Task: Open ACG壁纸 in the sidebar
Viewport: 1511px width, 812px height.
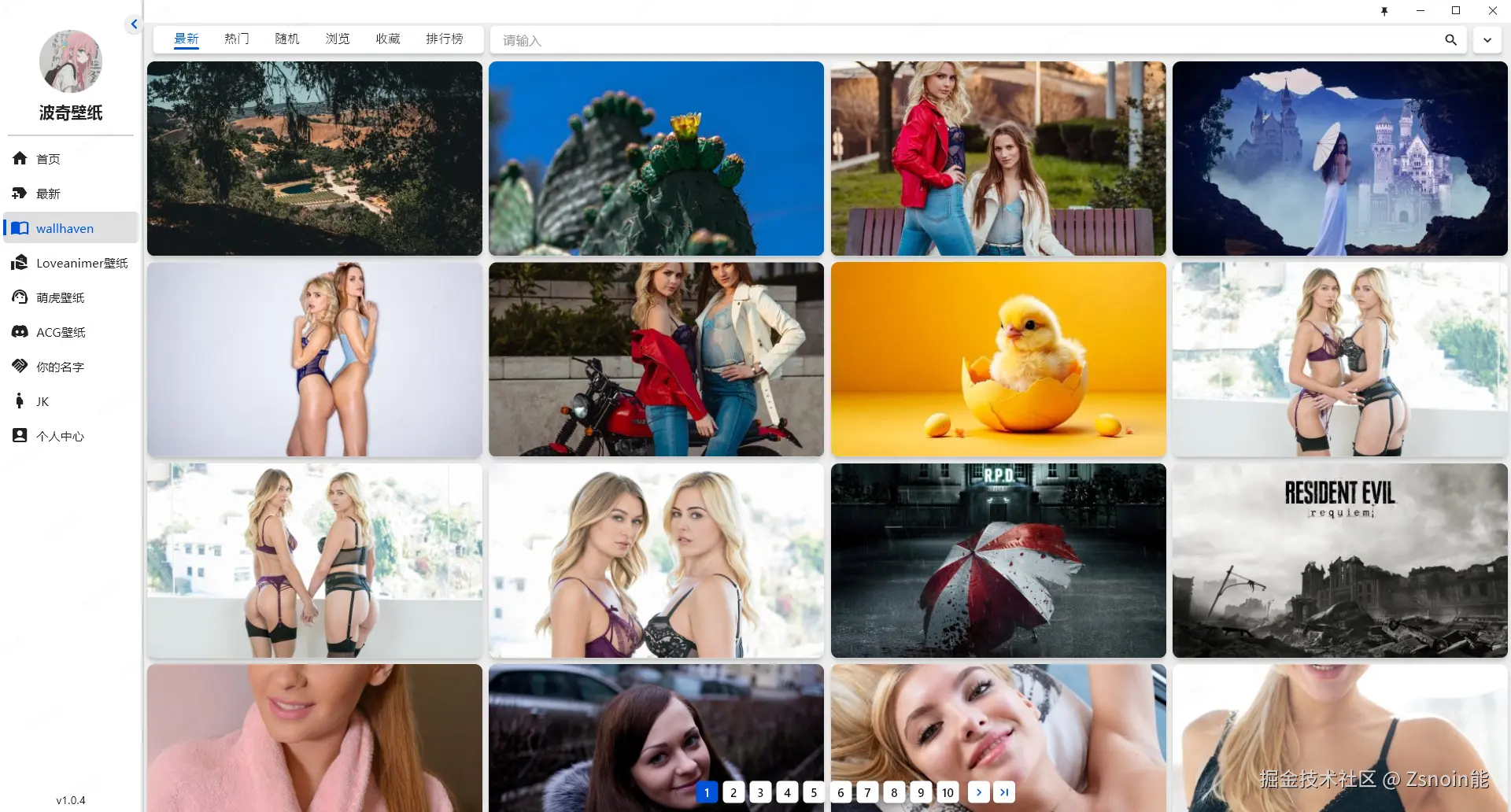Action: (x=71, y=332)
